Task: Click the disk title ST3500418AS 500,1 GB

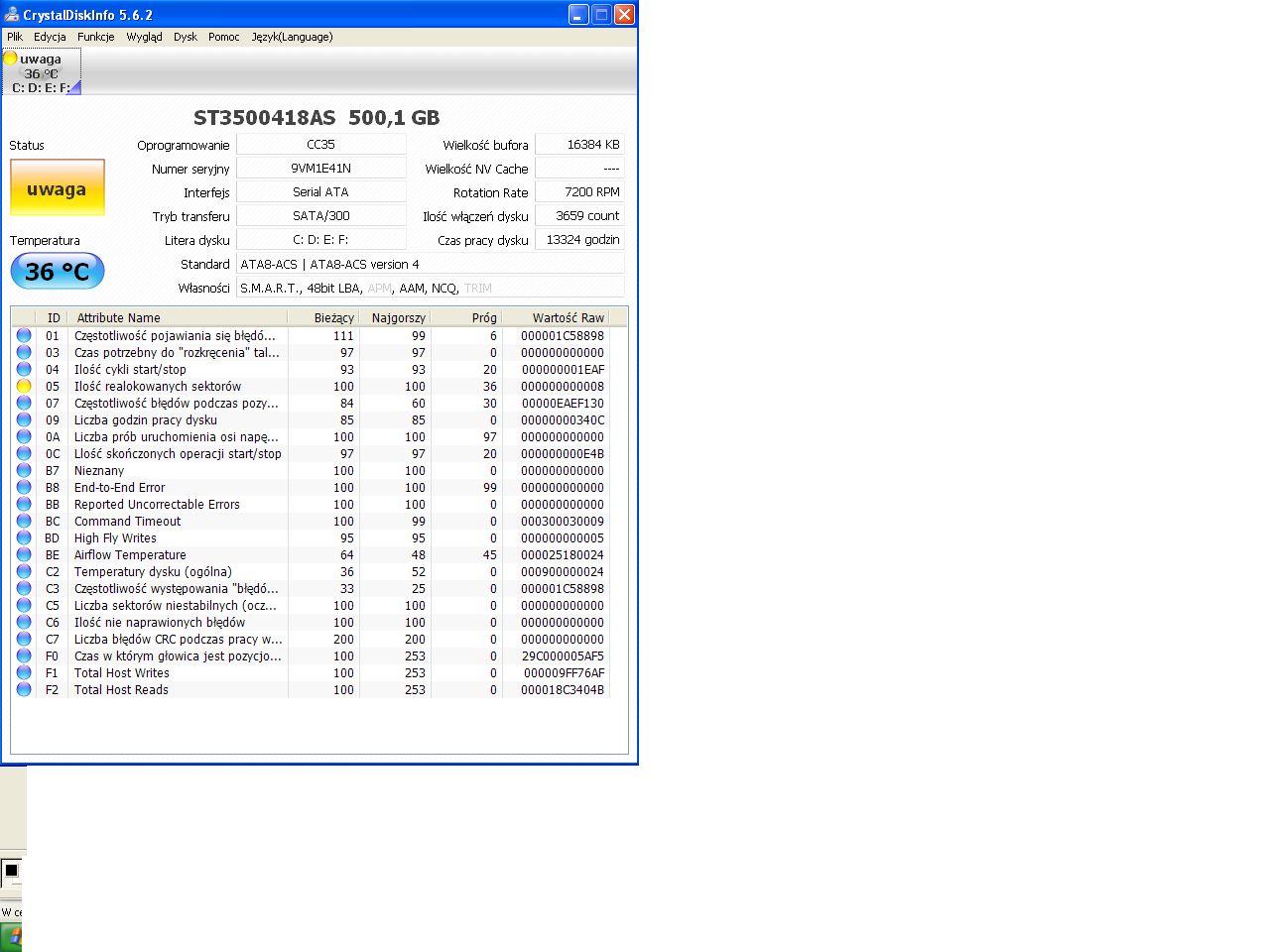Action: pyautogui.click(x=317, y=118)
